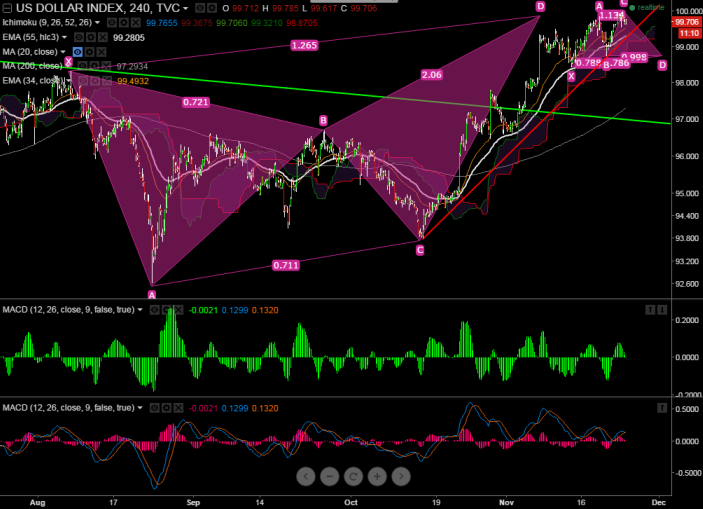The width and height of the screenshot is (703, 509).
Task: Remove the EMA (55, hlc3) indicator
Action: coord(103,37)
